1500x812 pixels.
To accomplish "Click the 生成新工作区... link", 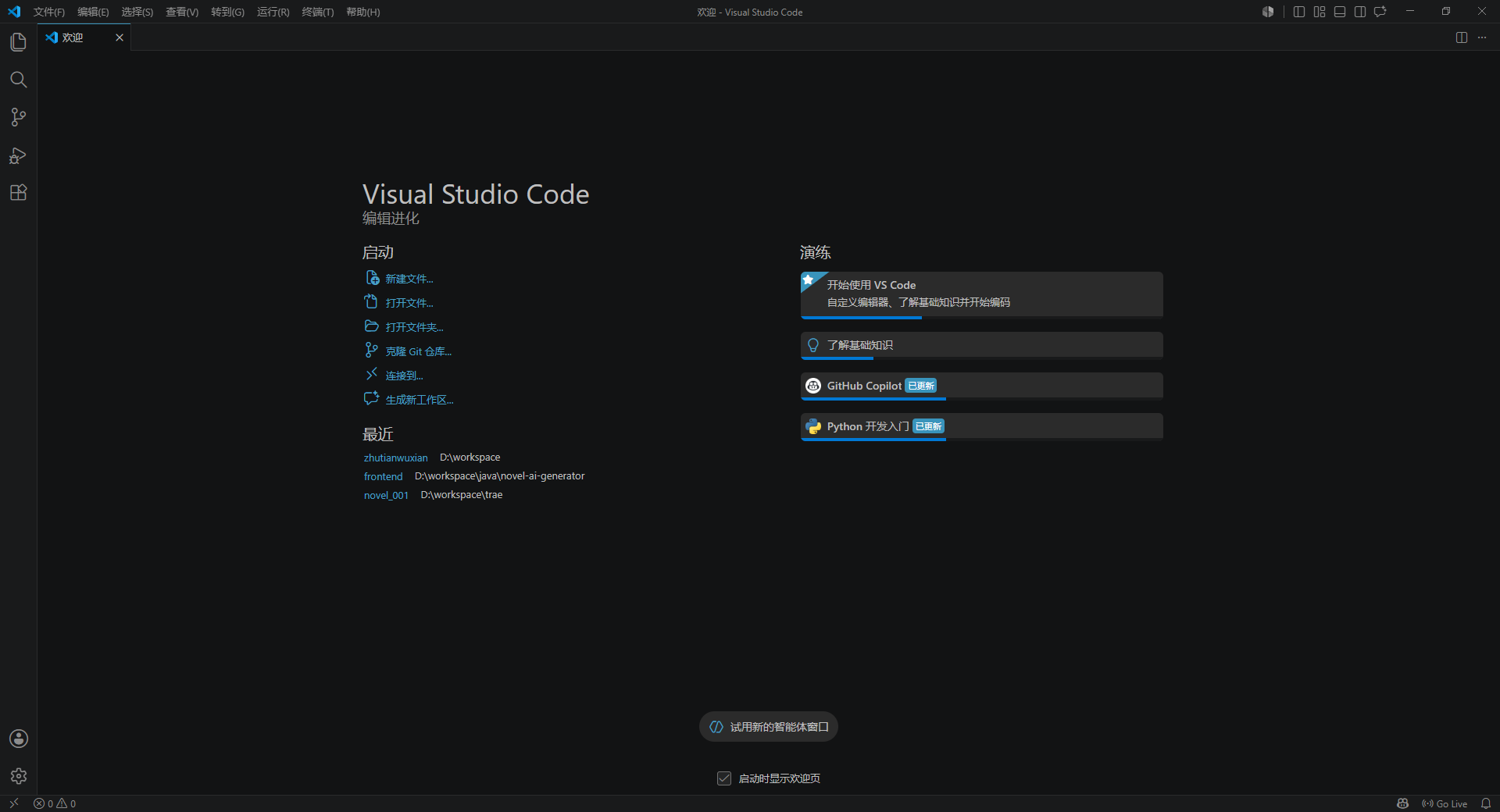I will coord(420,400).
